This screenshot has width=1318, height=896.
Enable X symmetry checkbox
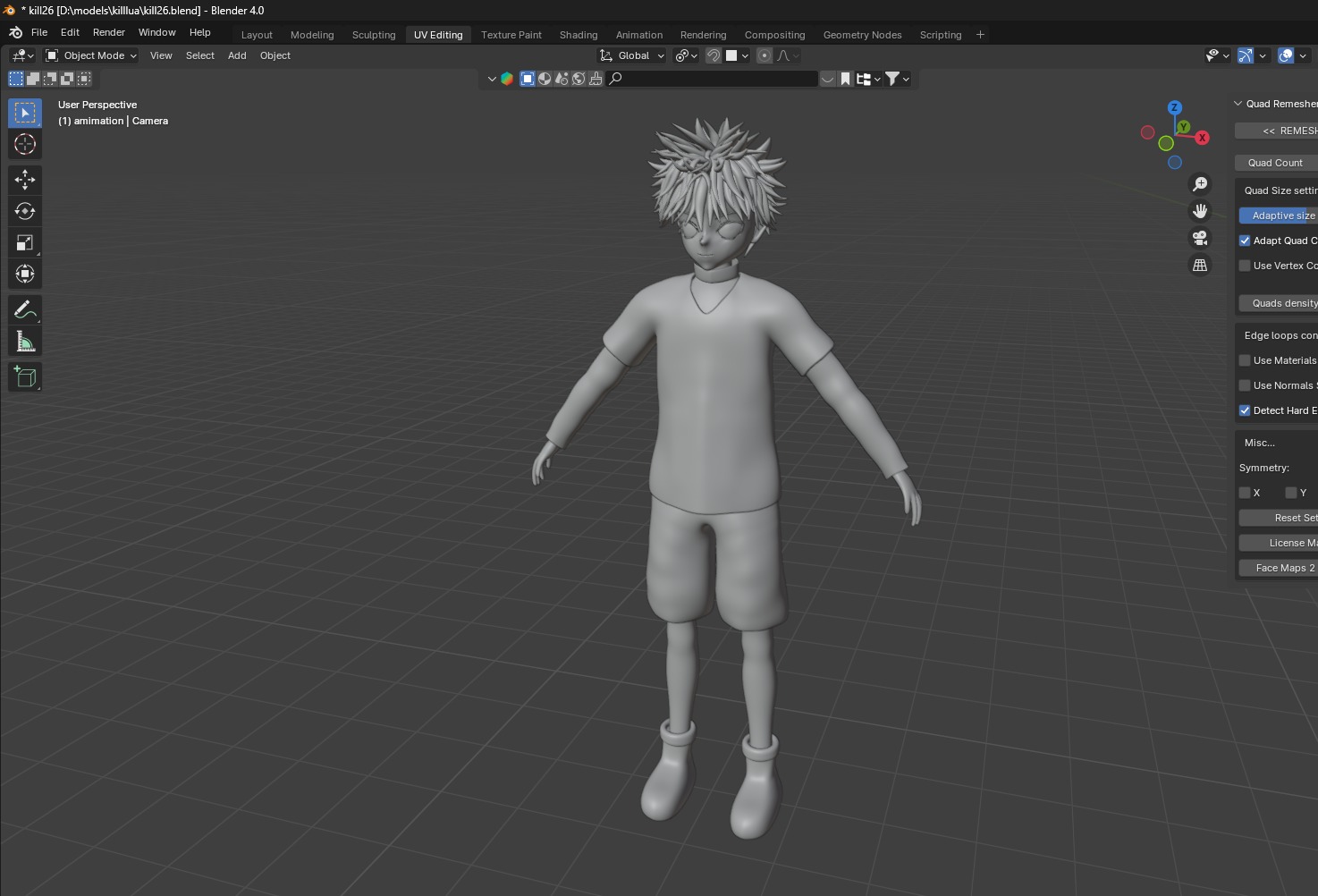point(1245,493)
